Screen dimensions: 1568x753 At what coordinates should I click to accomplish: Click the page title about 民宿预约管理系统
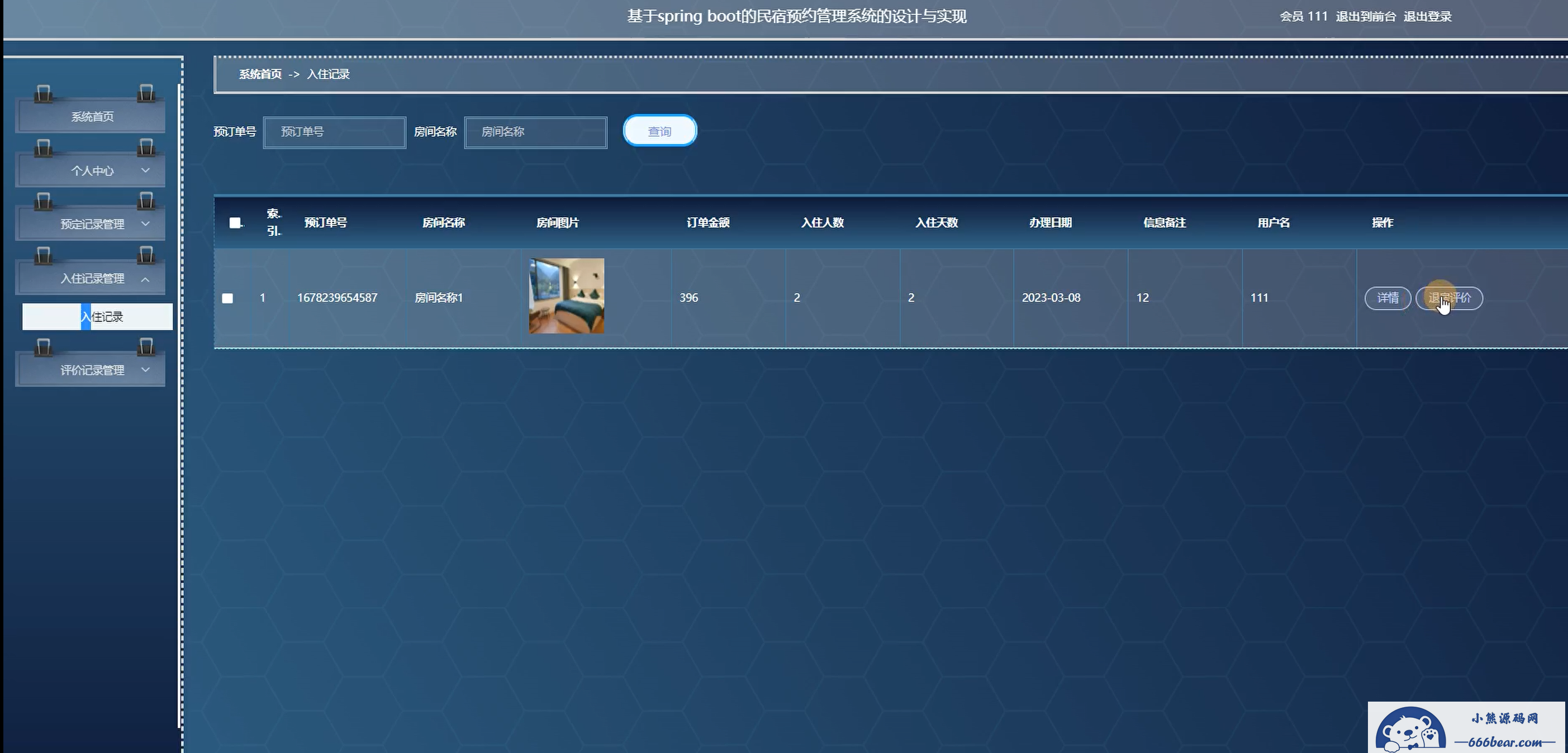[x=797, y=16]
